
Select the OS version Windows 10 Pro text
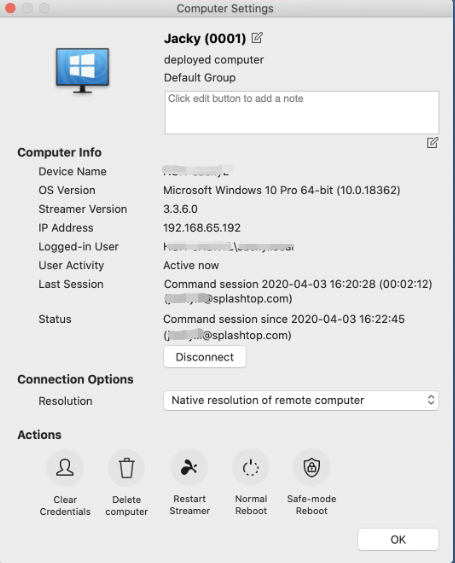[x=282, y=190]
